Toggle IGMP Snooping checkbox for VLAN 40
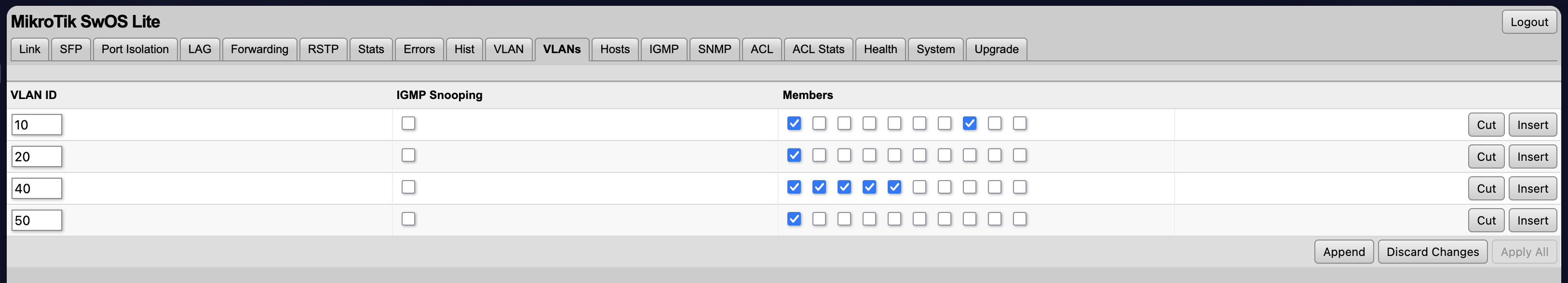The height and width of the screenshot is (283, 1568). click(408, 187)
